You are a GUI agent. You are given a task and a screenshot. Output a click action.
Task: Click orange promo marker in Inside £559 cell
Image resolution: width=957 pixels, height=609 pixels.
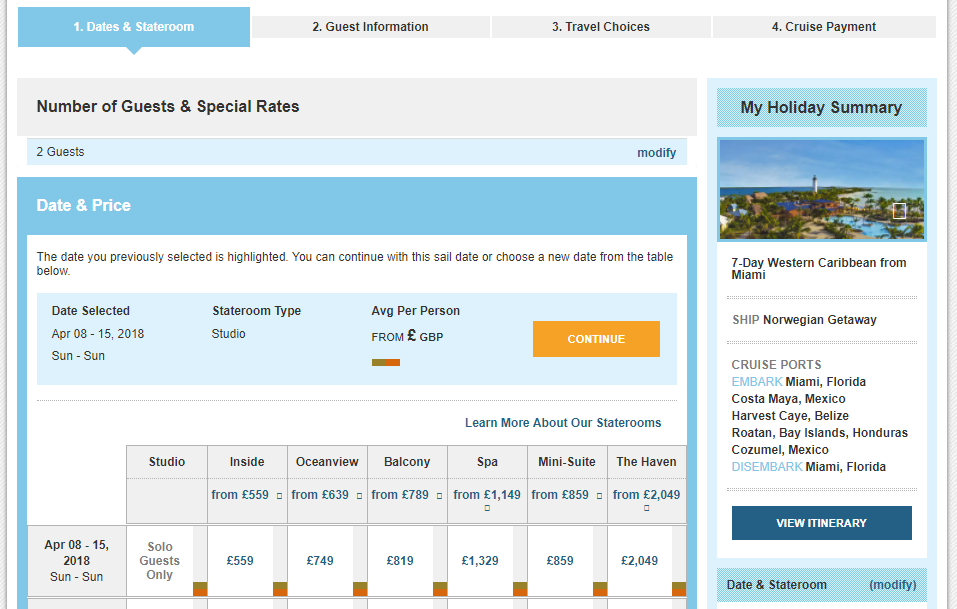coord(280,589)
